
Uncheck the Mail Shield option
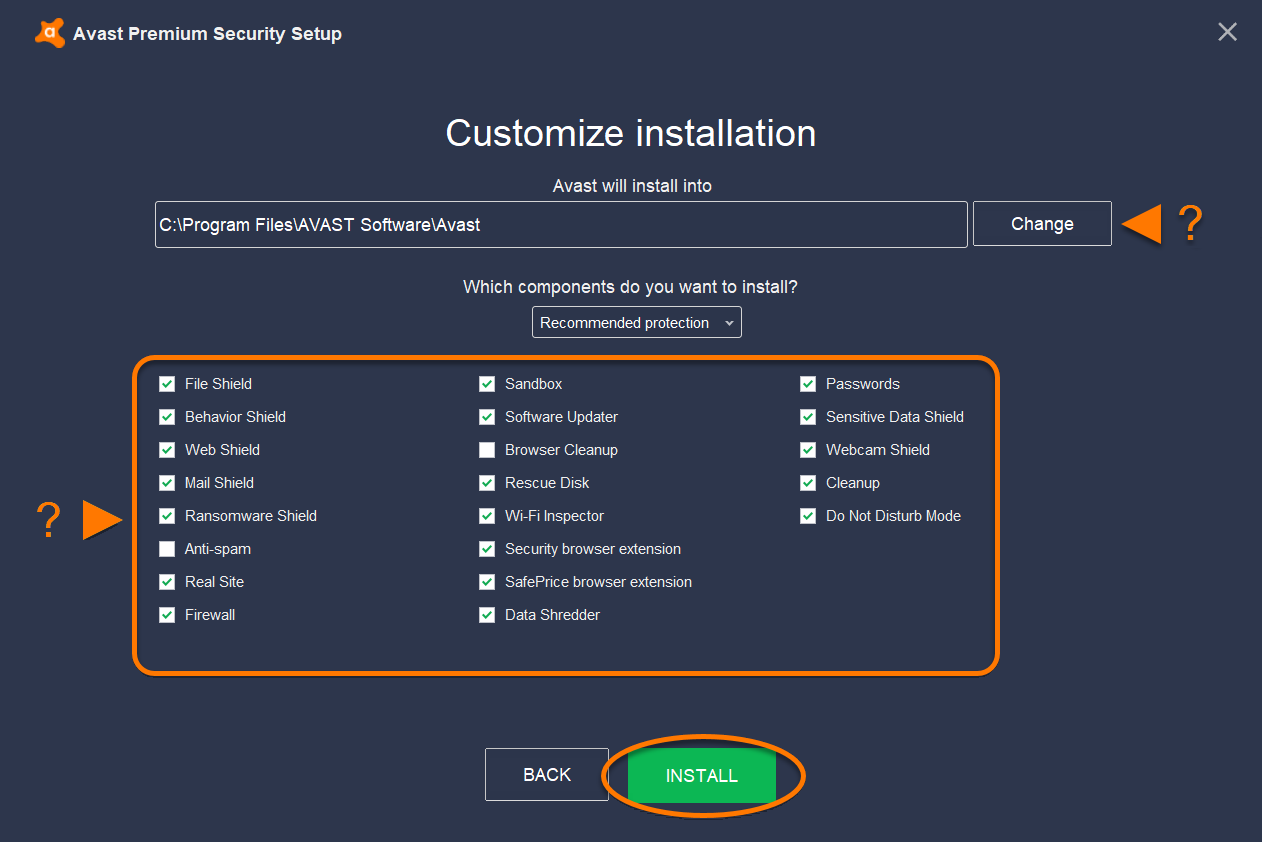pyautogui.click(x=167, y=483)
